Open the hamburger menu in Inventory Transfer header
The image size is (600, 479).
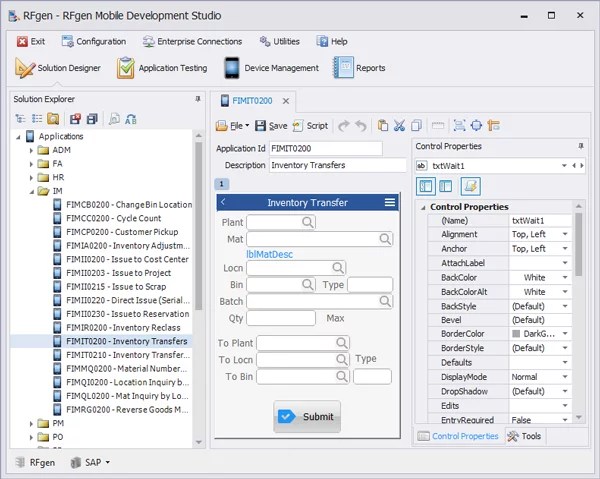pos(390,202)
